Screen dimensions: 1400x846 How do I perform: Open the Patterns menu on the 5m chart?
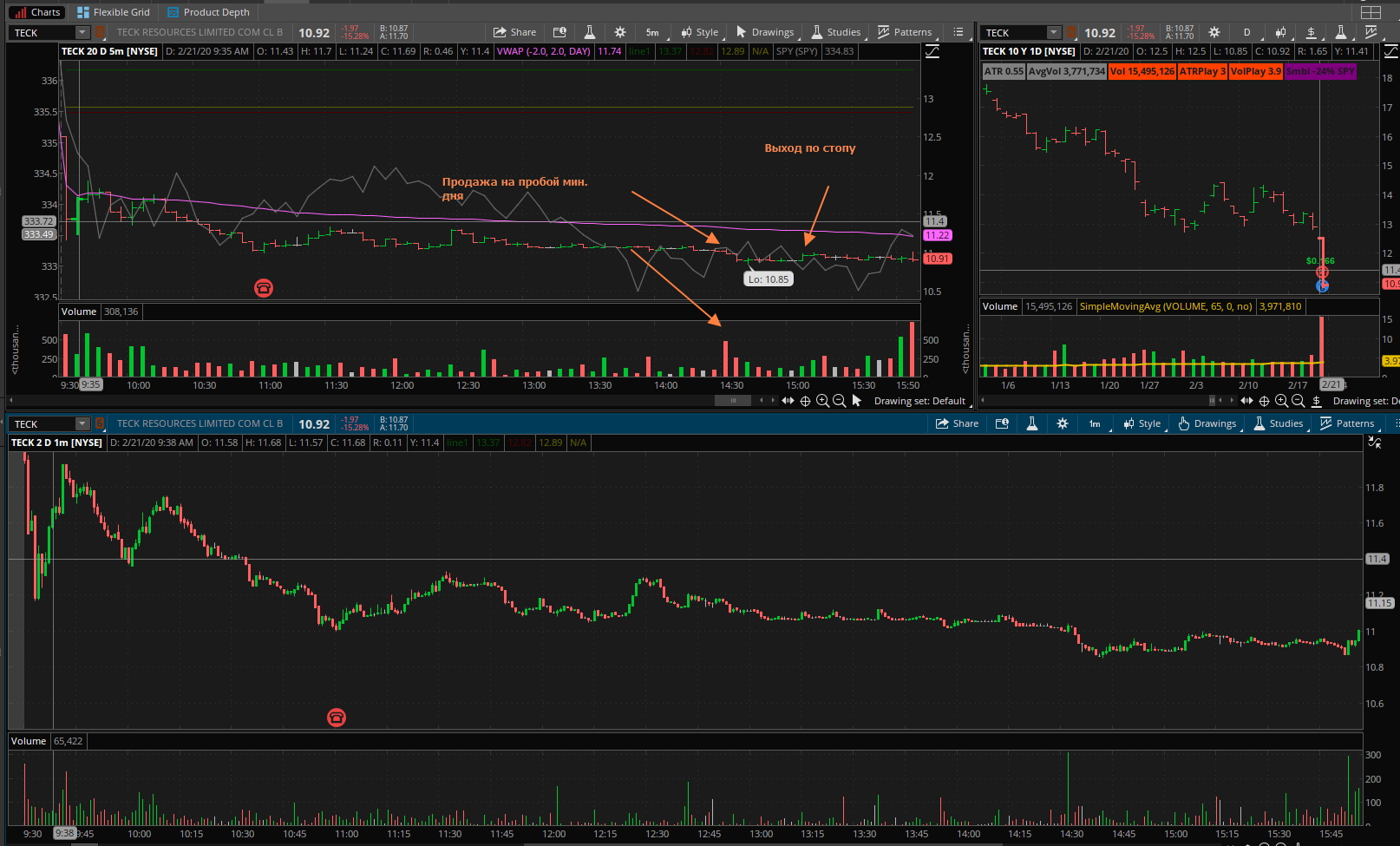(905, 32)
